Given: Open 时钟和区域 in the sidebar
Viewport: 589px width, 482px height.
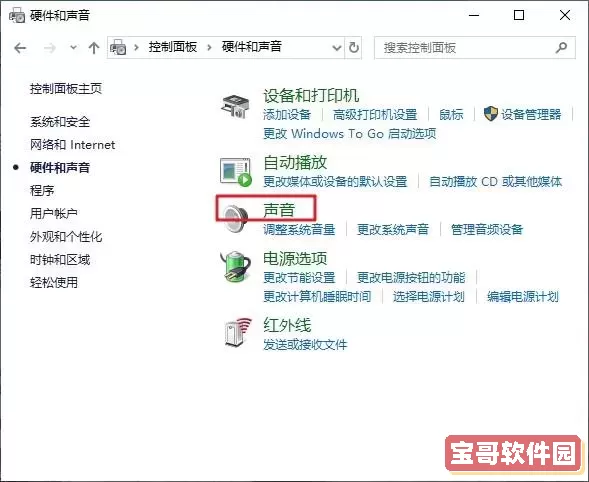Looking at the screenshot, I should (60, 260).
